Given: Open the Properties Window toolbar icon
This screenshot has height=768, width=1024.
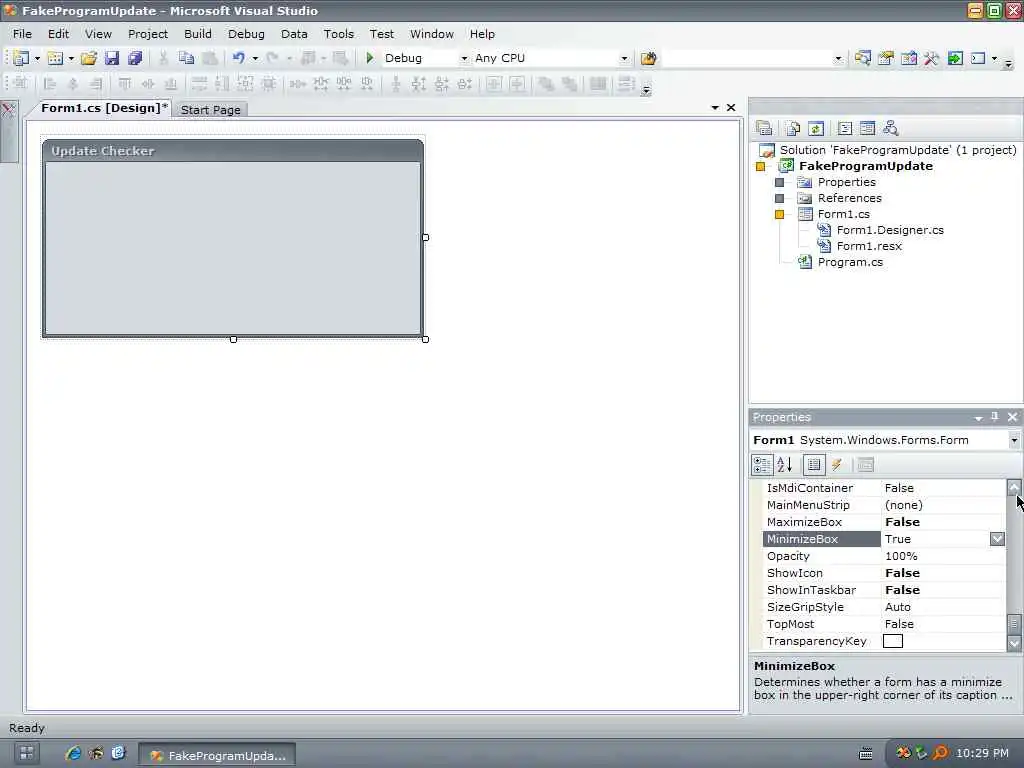Looking at the screenshot, I should [886, 58].
